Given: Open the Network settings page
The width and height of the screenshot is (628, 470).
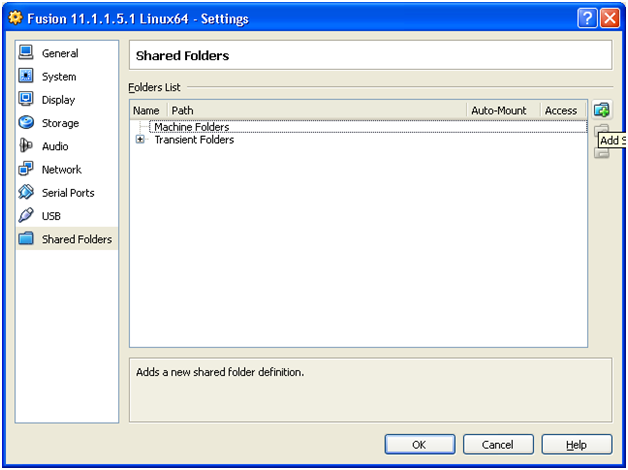Looking at the screenshot, I should click(67, 169).
